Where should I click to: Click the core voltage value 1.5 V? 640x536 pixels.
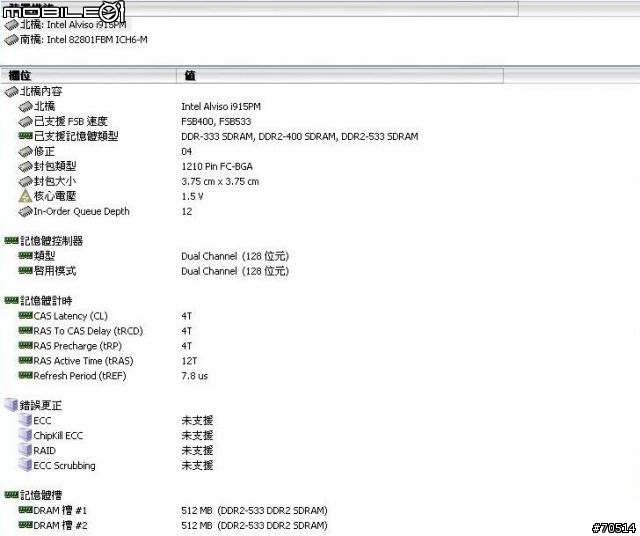click(x=192, y=196)
